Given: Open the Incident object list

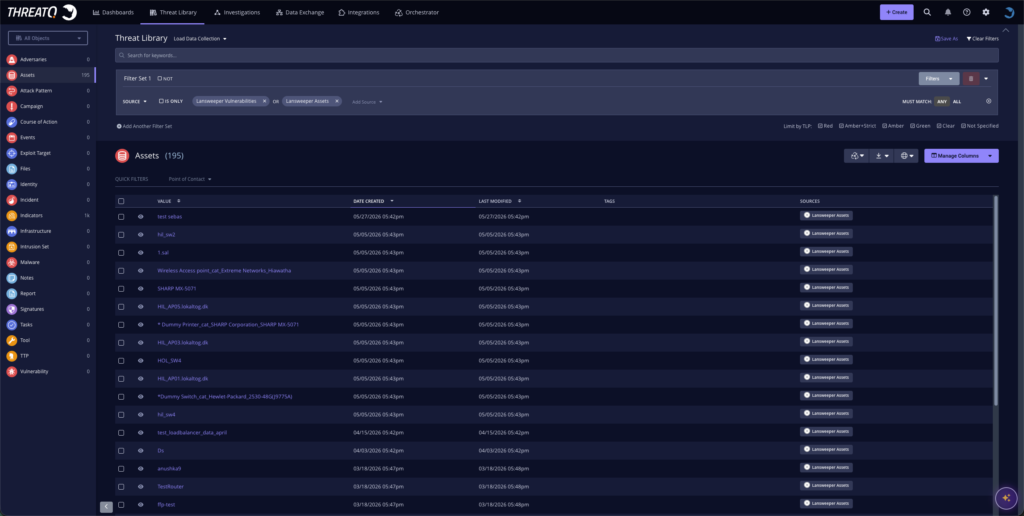Looking at the screenshot, I should tap(29, 200).
